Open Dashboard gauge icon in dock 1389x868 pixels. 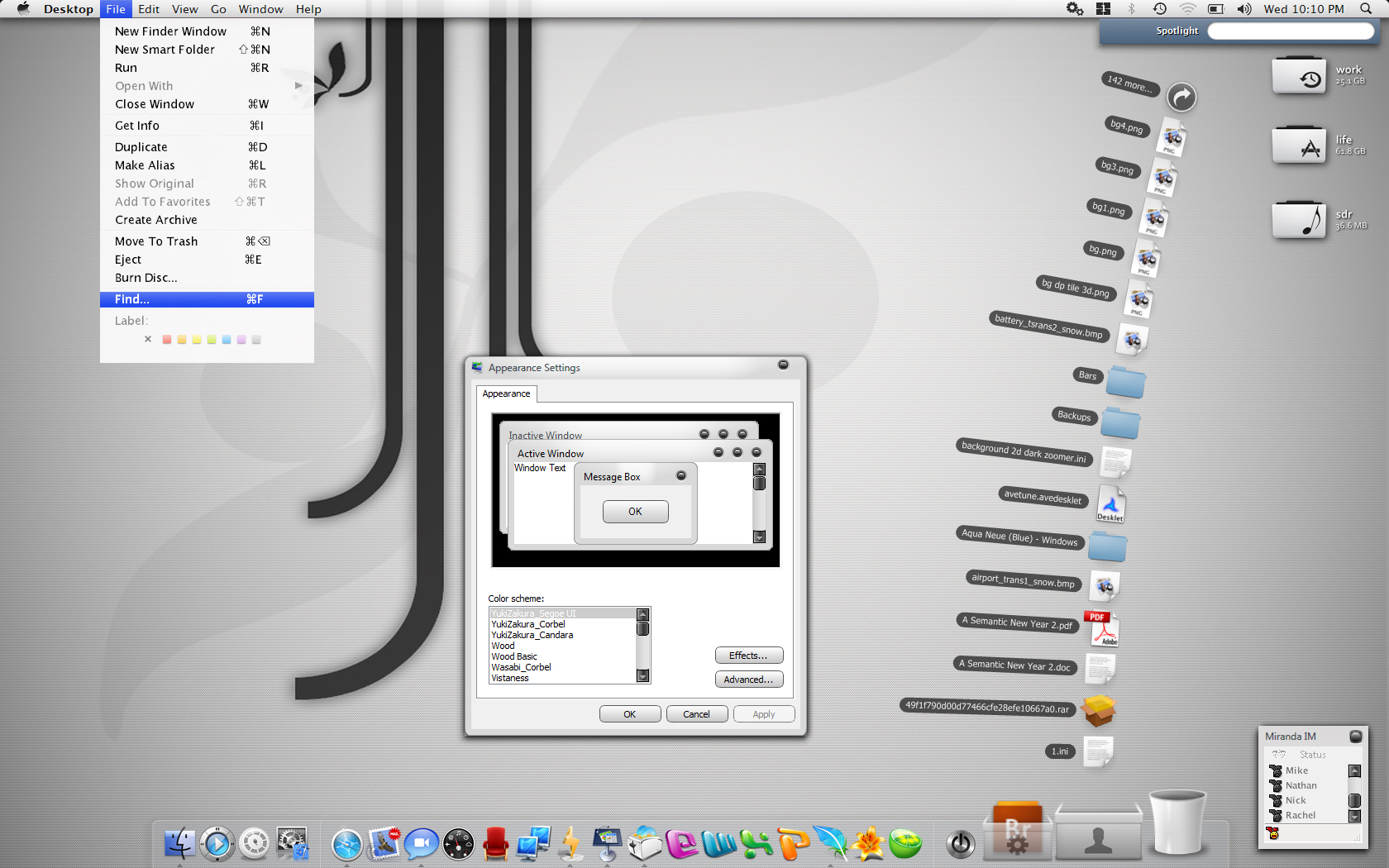[459, 844]
